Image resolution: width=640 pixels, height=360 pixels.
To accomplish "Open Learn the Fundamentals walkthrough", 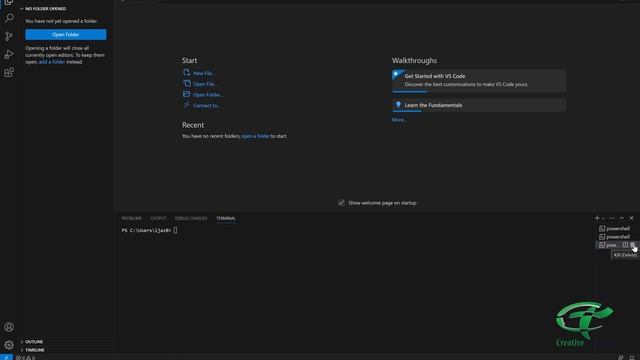I will pos(479,105).
